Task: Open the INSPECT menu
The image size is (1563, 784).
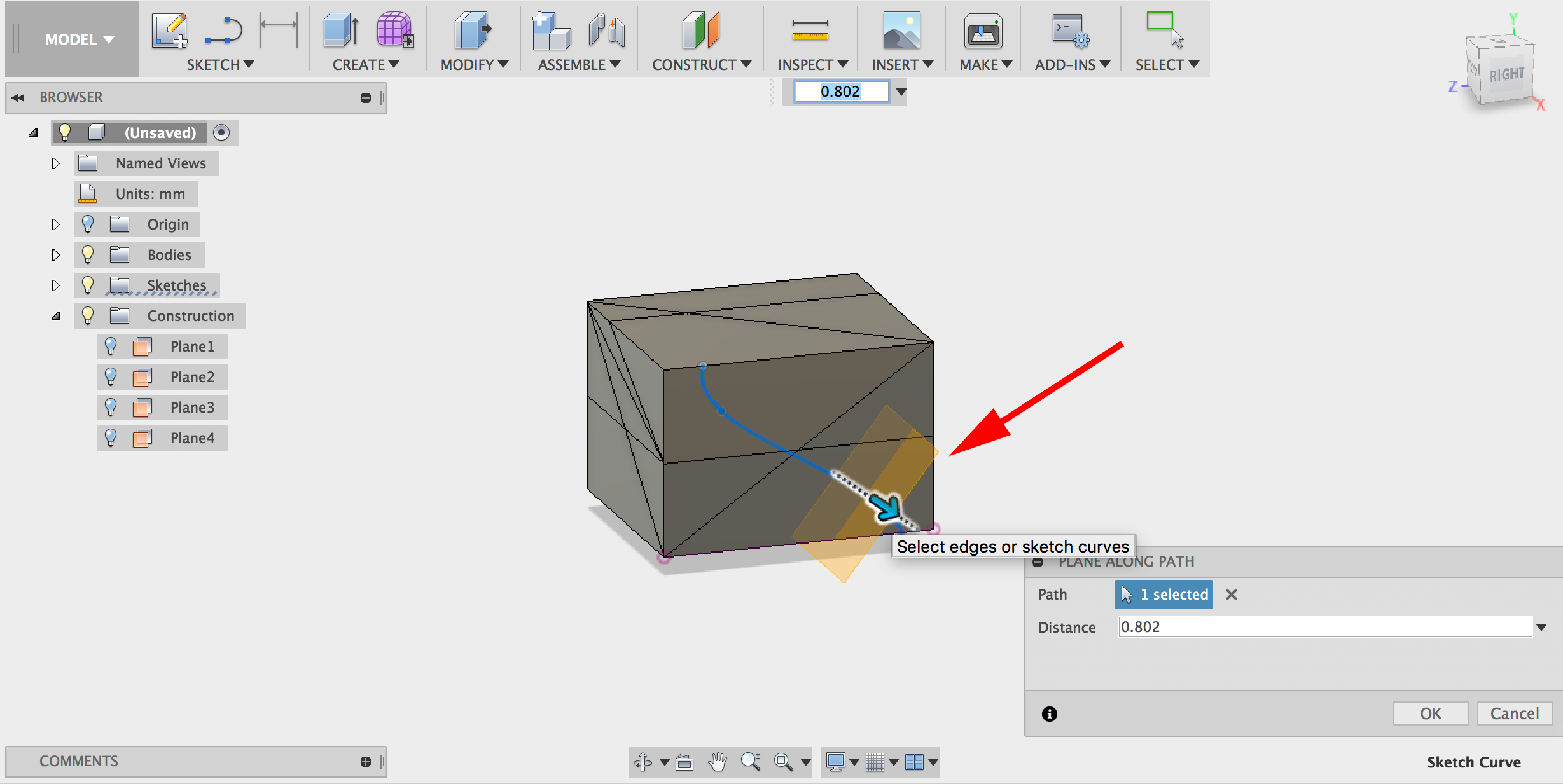Action: point(813,65)
